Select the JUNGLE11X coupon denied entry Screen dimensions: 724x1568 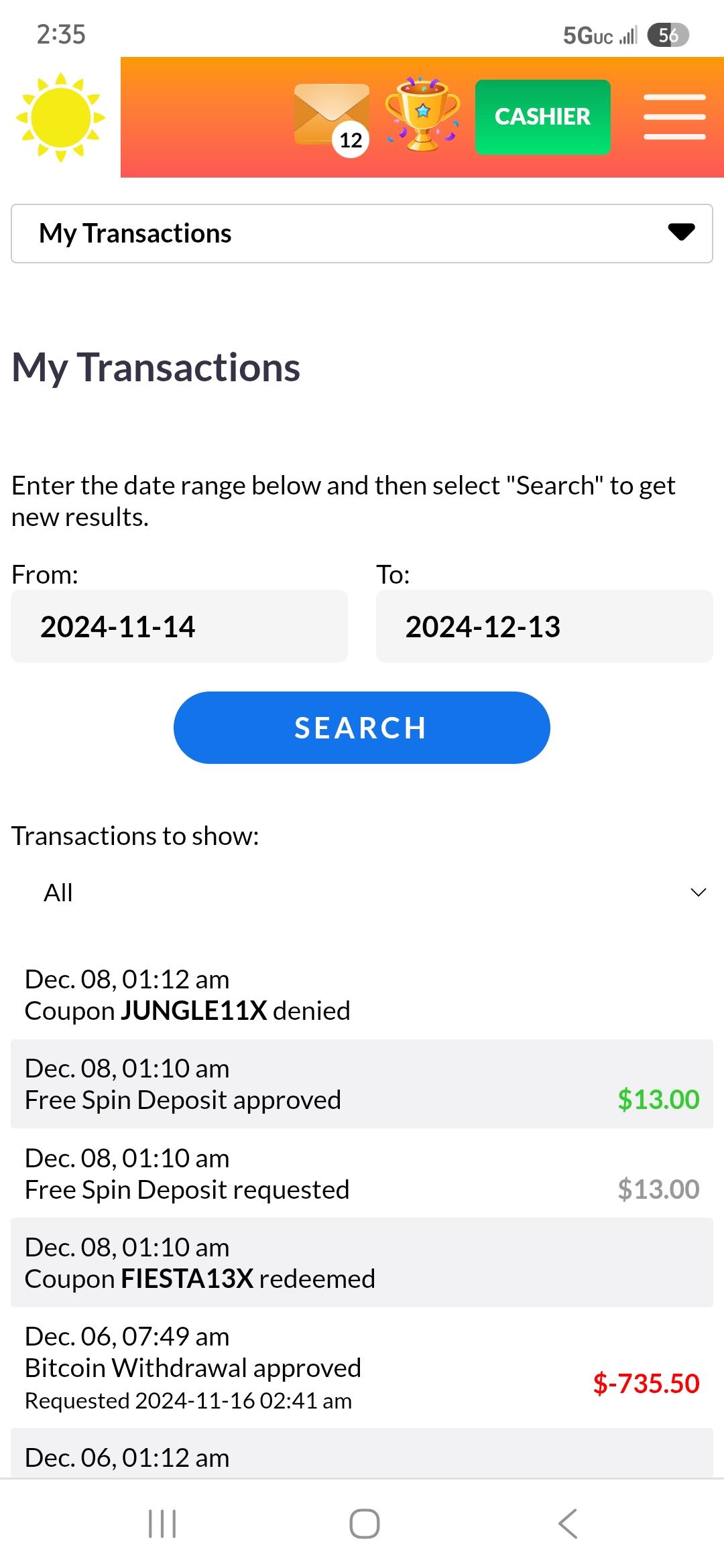(x=362, y=995)
